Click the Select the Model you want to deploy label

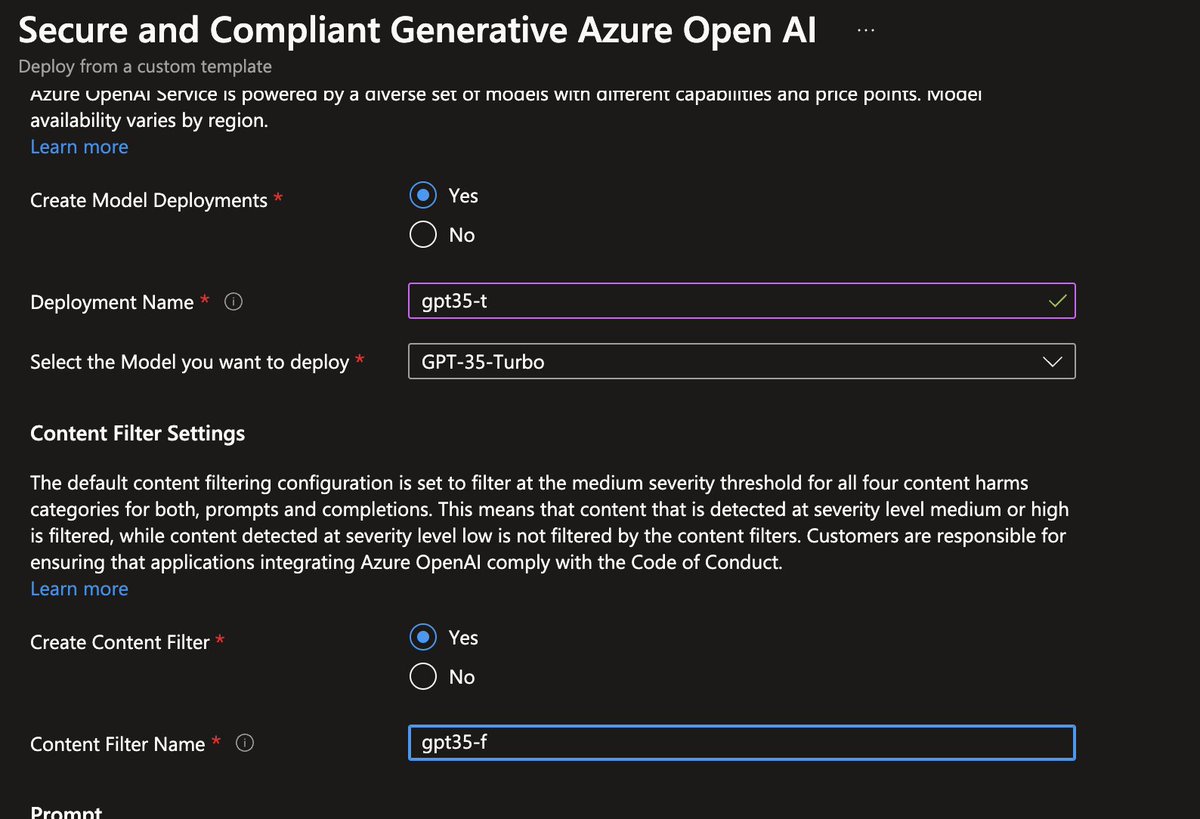point(189,362)
